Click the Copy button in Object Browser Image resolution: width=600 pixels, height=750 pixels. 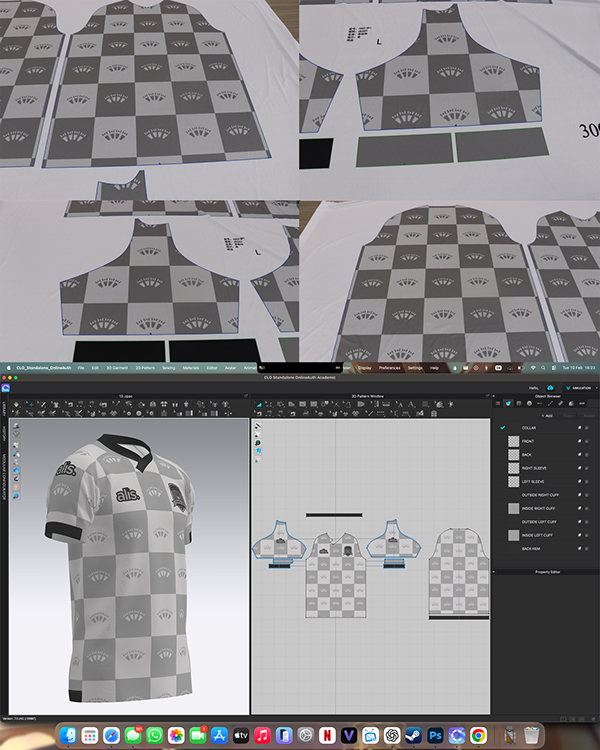pyautogui.click(x=568, y=416)
